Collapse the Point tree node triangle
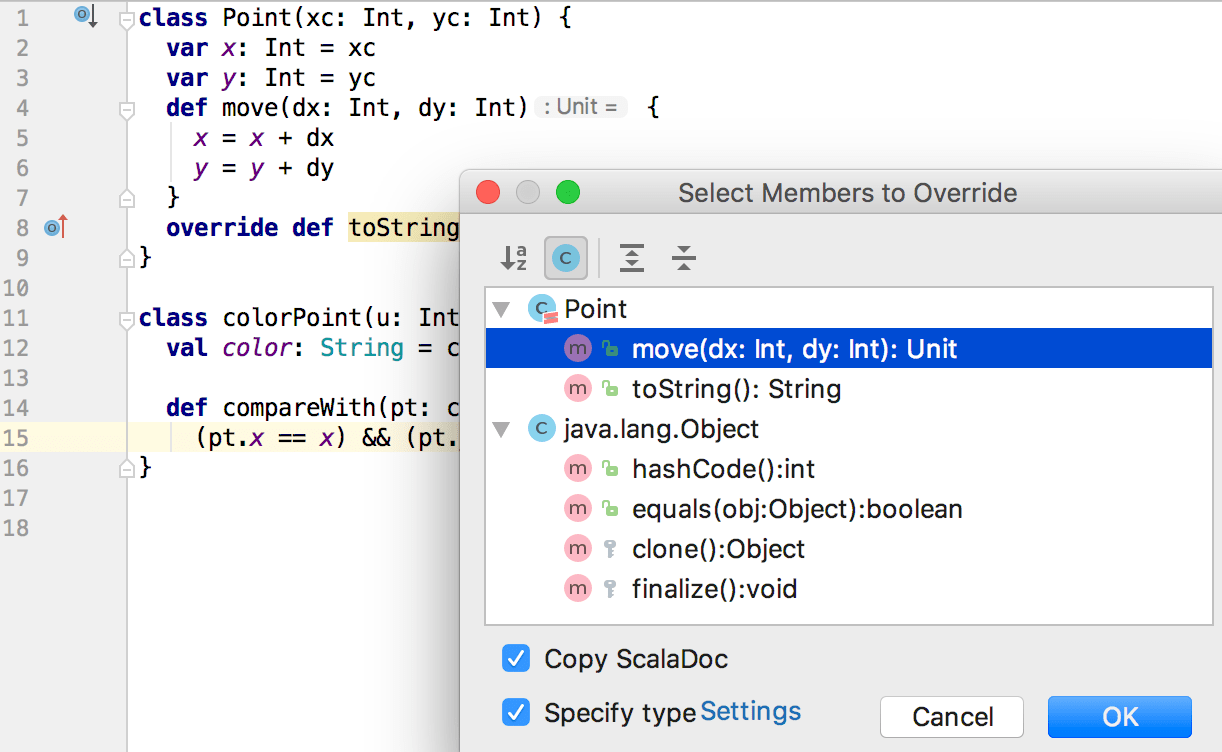 point(502,309)
